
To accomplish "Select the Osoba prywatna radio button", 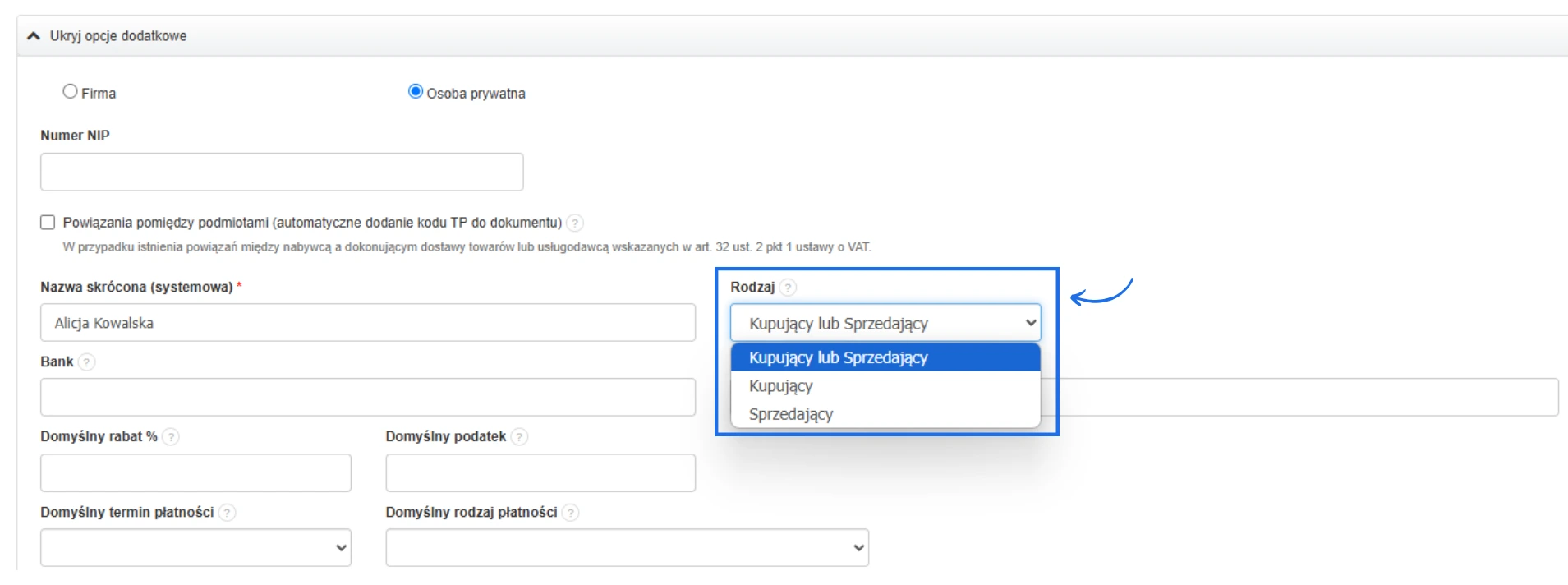I will 416,92.
